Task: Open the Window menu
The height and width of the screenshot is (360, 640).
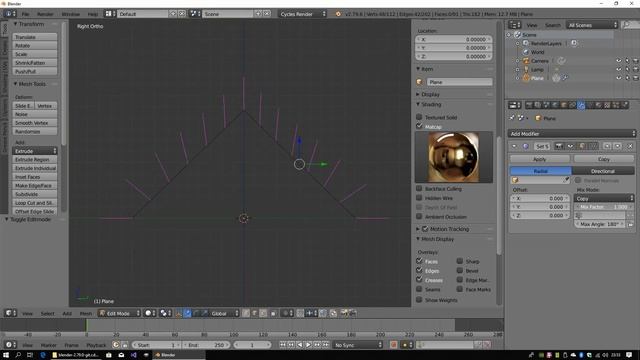Action: coord(71,14)
